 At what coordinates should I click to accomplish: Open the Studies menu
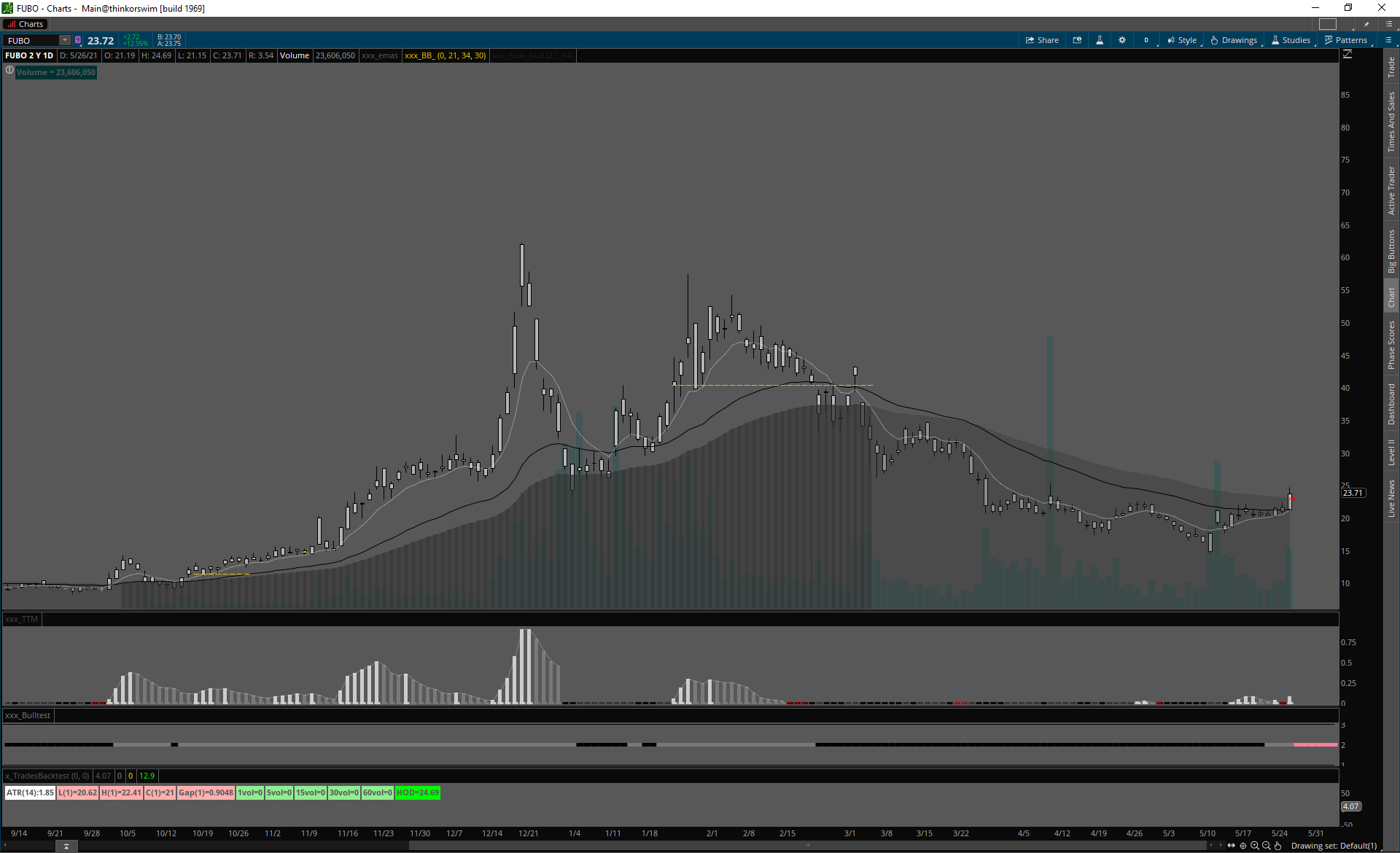(1291, 40)
